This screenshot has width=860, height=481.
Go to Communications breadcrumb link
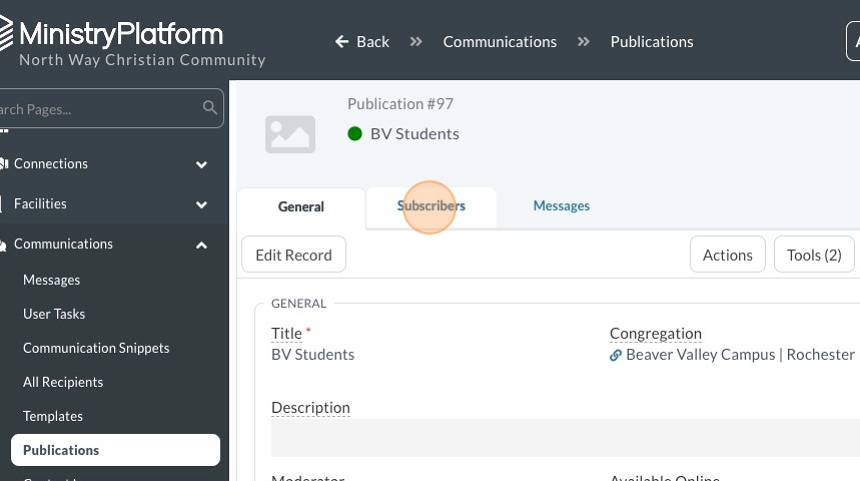(500, 42)
